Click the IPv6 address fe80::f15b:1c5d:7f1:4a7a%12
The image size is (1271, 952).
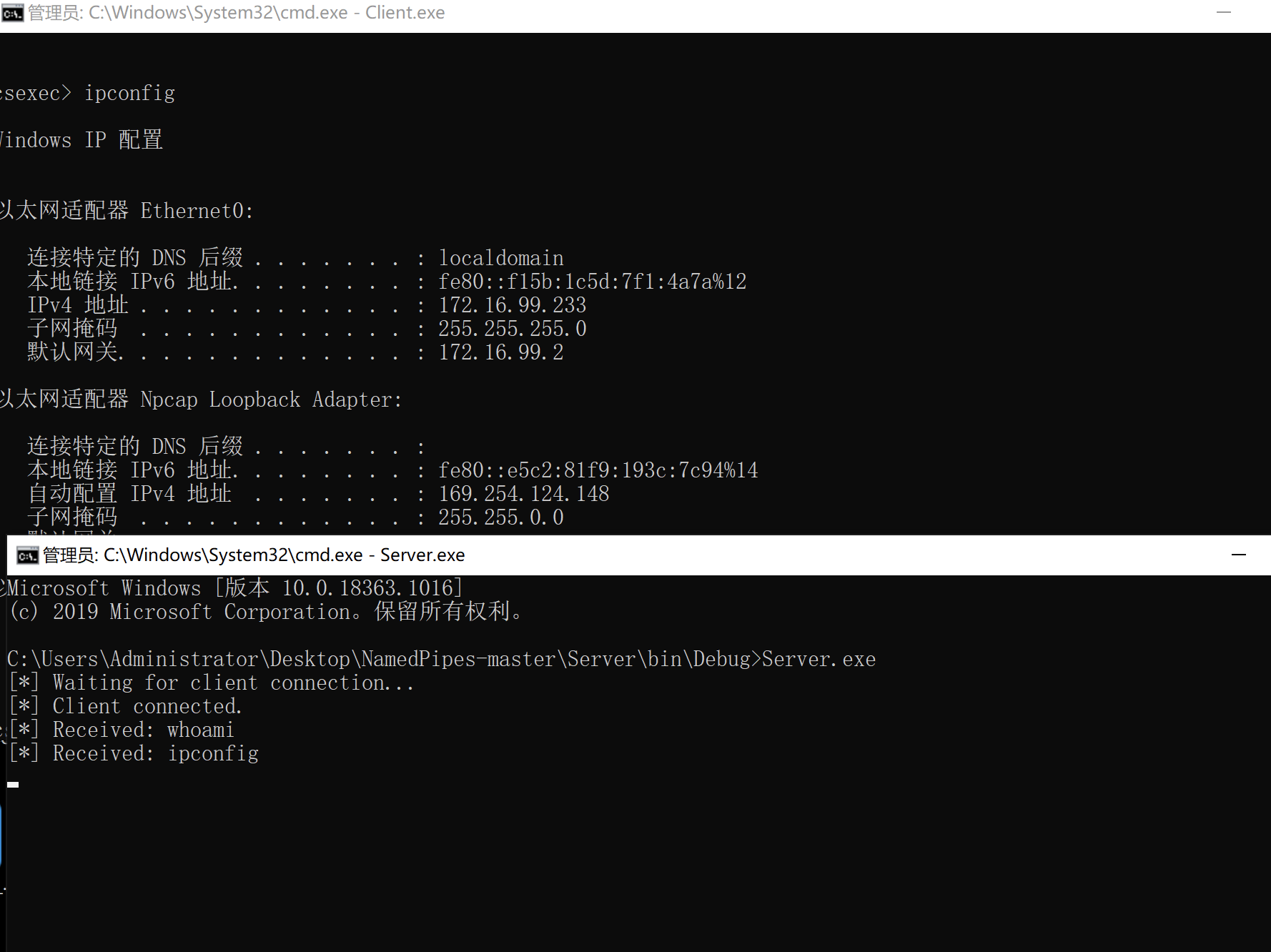tap(592, 280)
